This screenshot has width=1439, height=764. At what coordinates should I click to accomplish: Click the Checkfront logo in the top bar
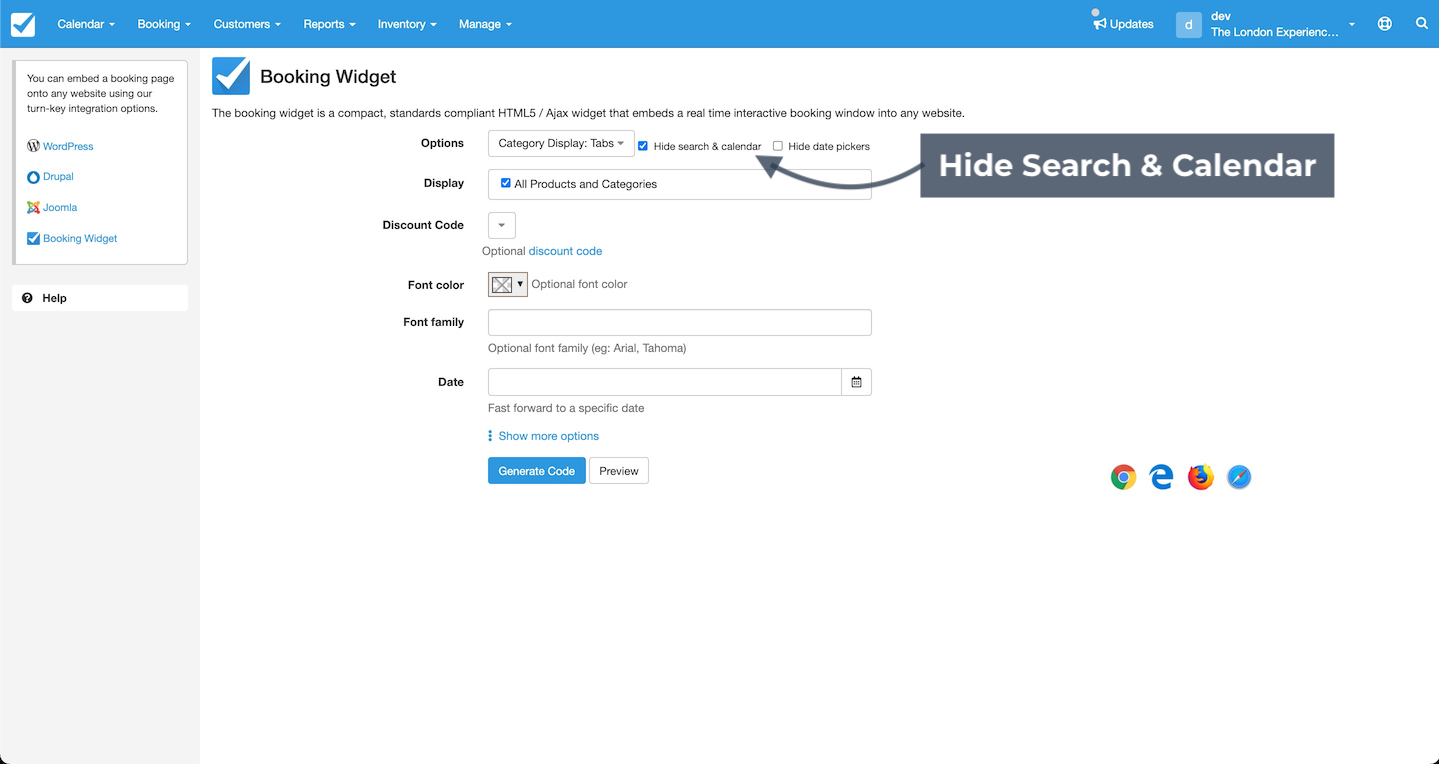(23, 24)
